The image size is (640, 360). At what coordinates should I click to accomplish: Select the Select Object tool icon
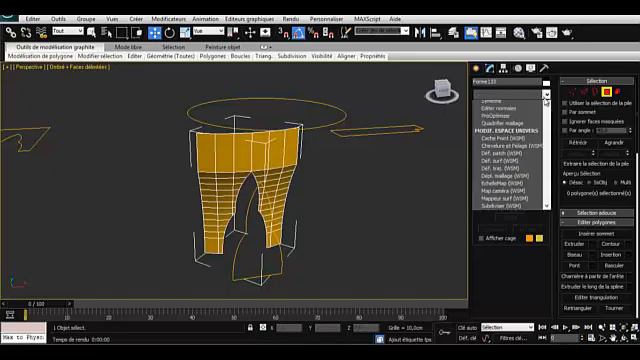pos(91,32)
